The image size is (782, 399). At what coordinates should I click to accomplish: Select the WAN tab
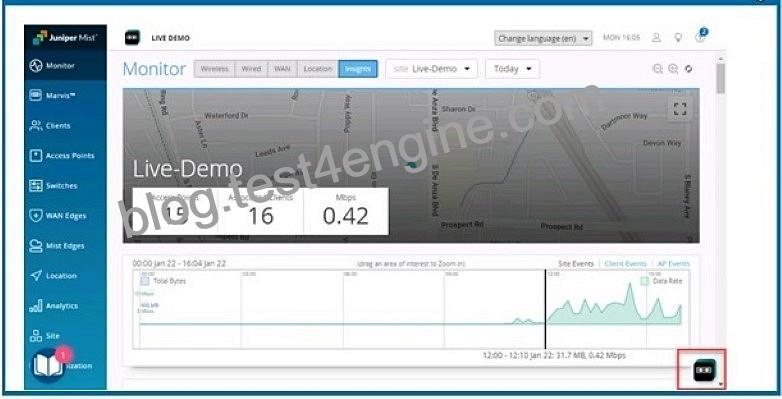282,69
